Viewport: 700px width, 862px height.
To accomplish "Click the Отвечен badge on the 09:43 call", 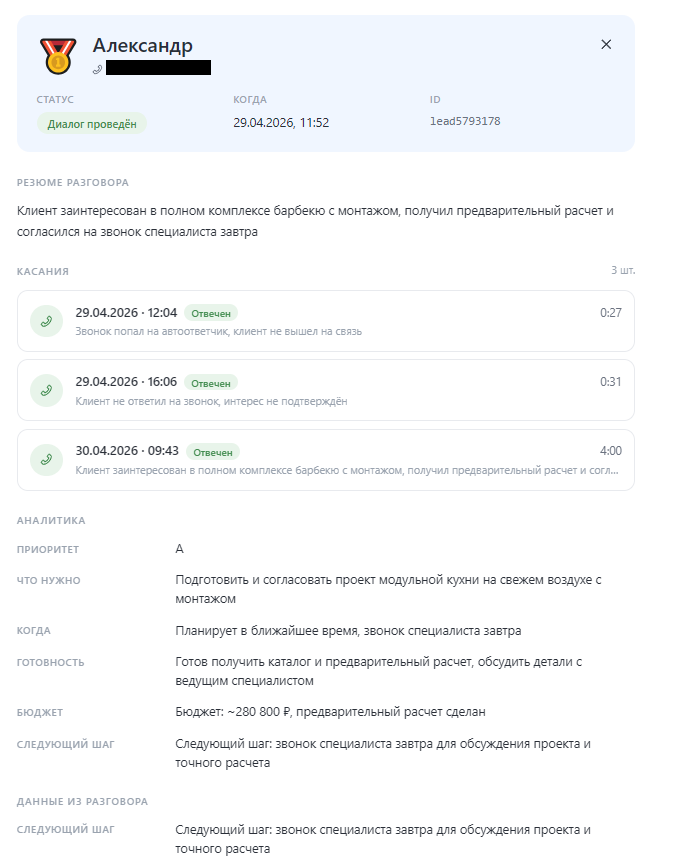I will (x=213, y=452).
